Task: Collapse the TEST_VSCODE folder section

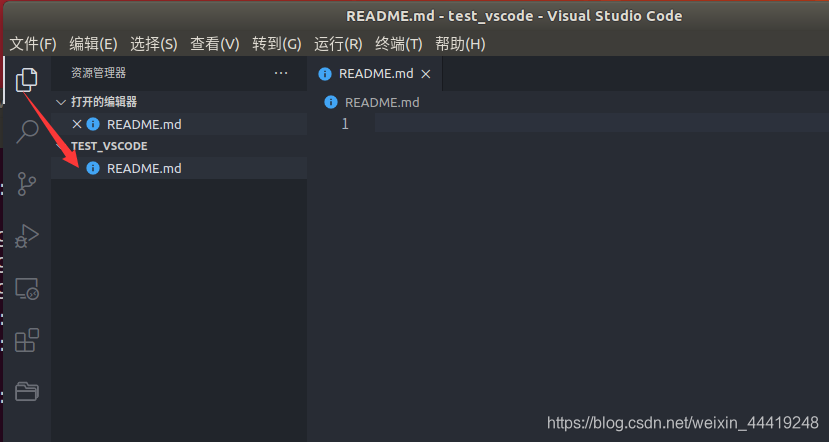Action: pos(60,145)
